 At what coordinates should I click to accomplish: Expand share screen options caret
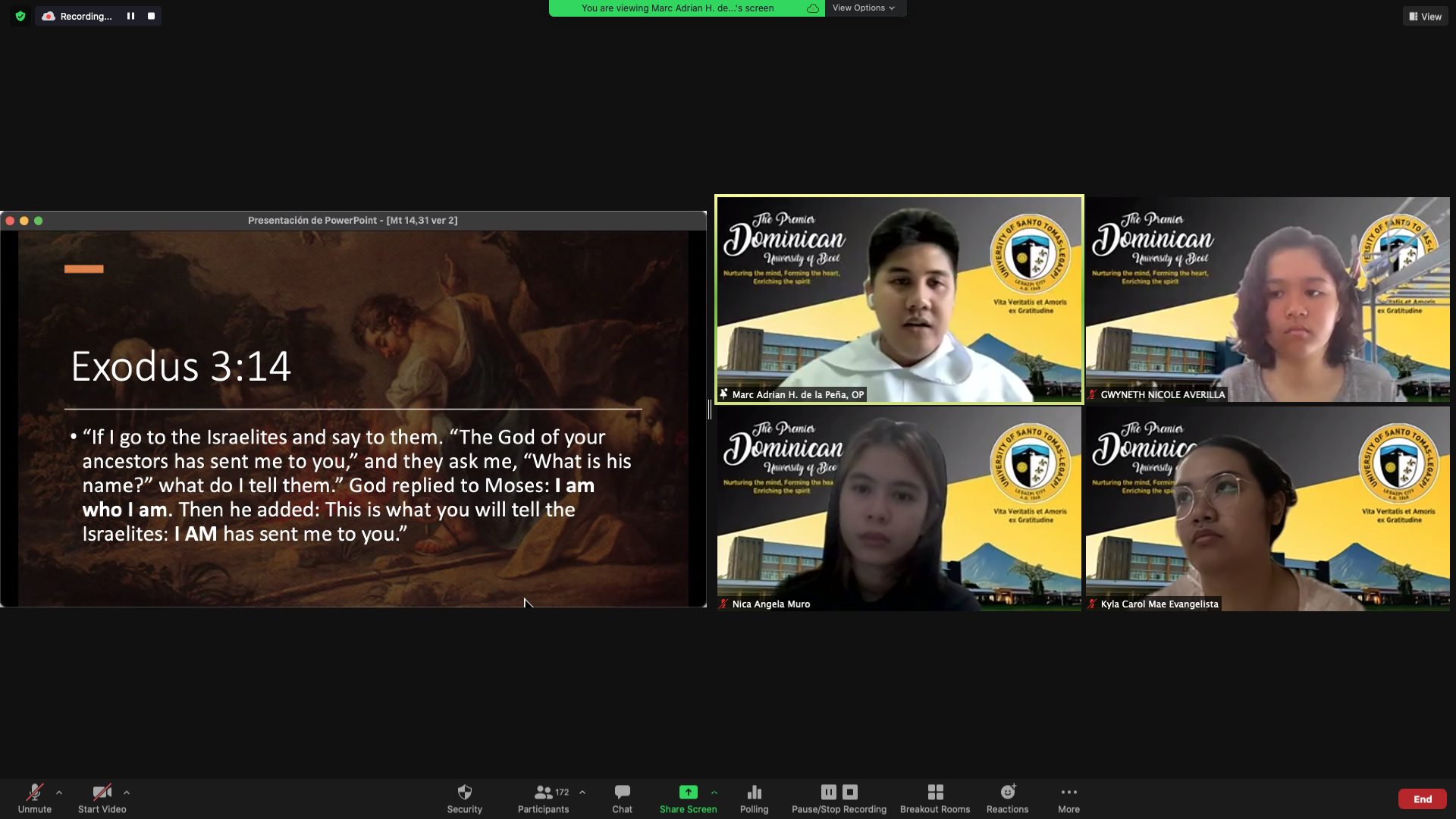714,792
